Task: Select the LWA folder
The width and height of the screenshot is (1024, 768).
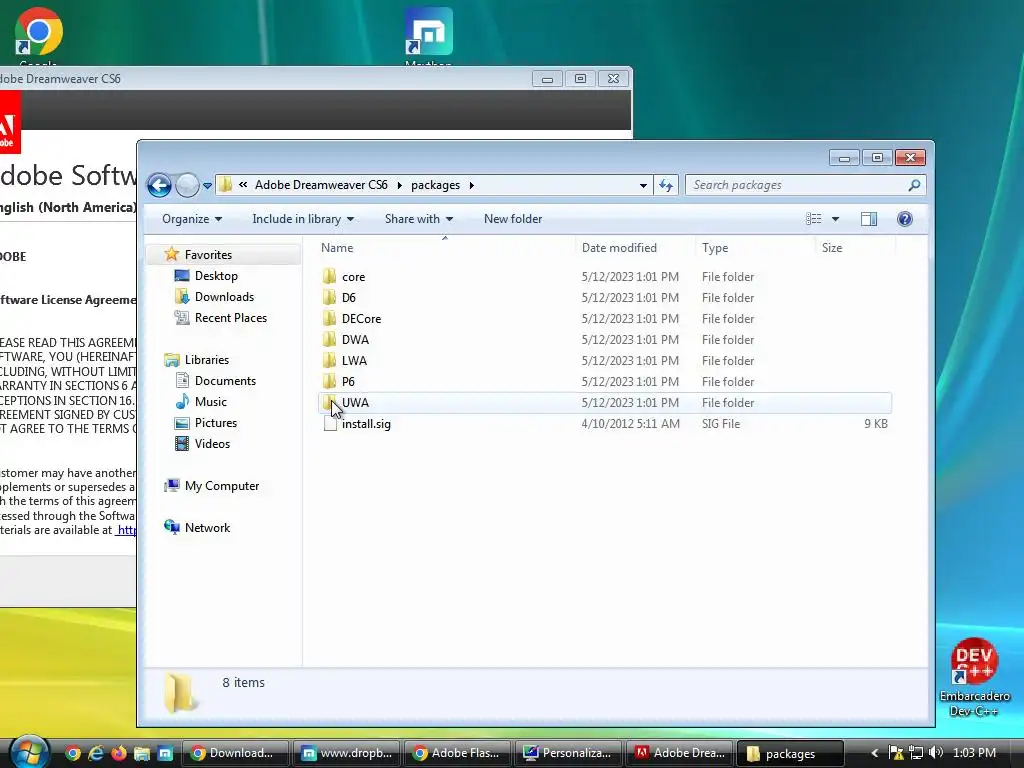Action: click(x=354, y=360)
